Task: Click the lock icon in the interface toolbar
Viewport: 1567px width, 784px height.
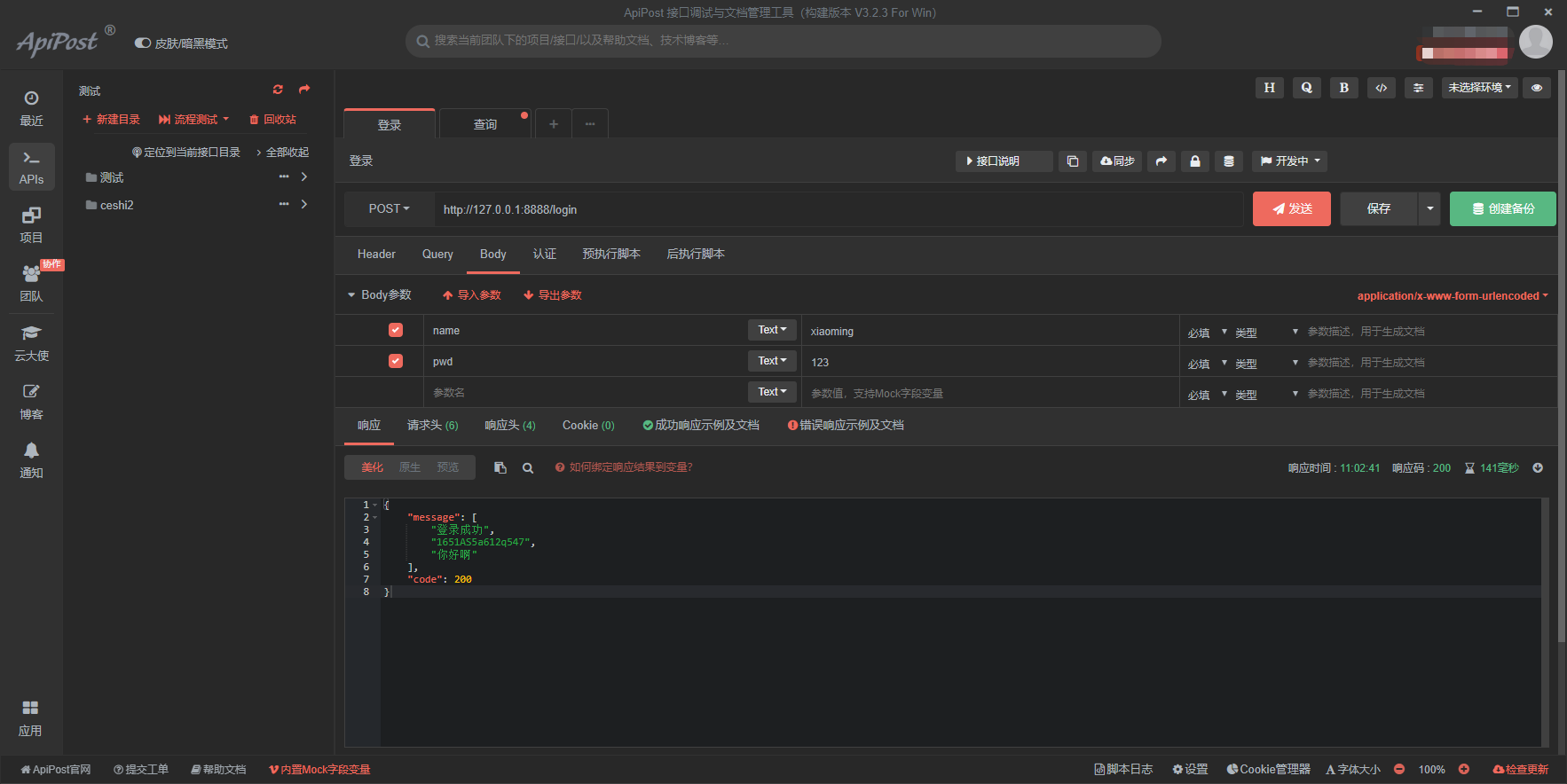Action: (1194, 161)
